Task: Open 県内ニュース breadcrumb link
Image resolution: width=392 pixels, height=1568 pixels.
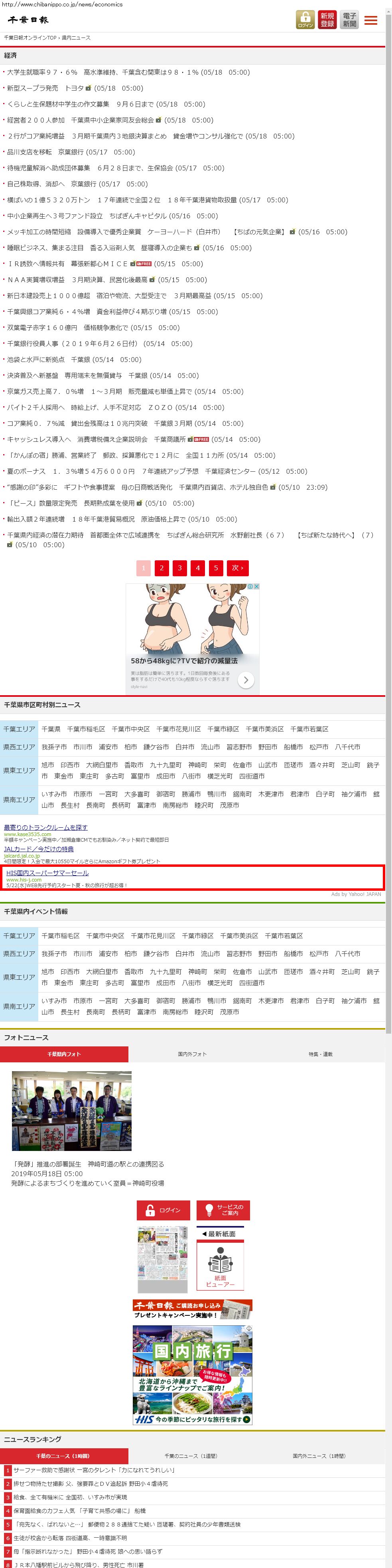Action: coord(76,38)
